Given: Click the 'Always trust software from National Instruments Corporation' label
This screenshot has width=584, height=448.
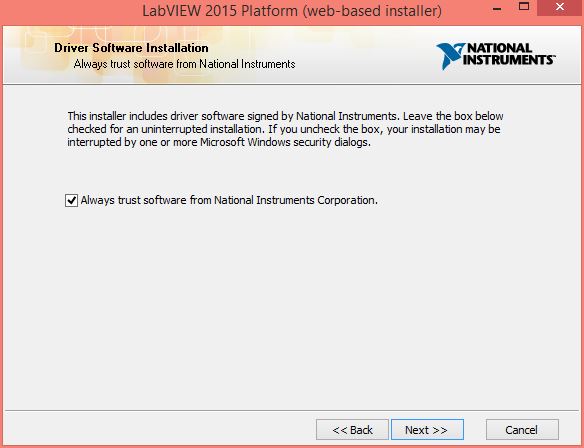Looking at the screenshot, I should (229, 200).
